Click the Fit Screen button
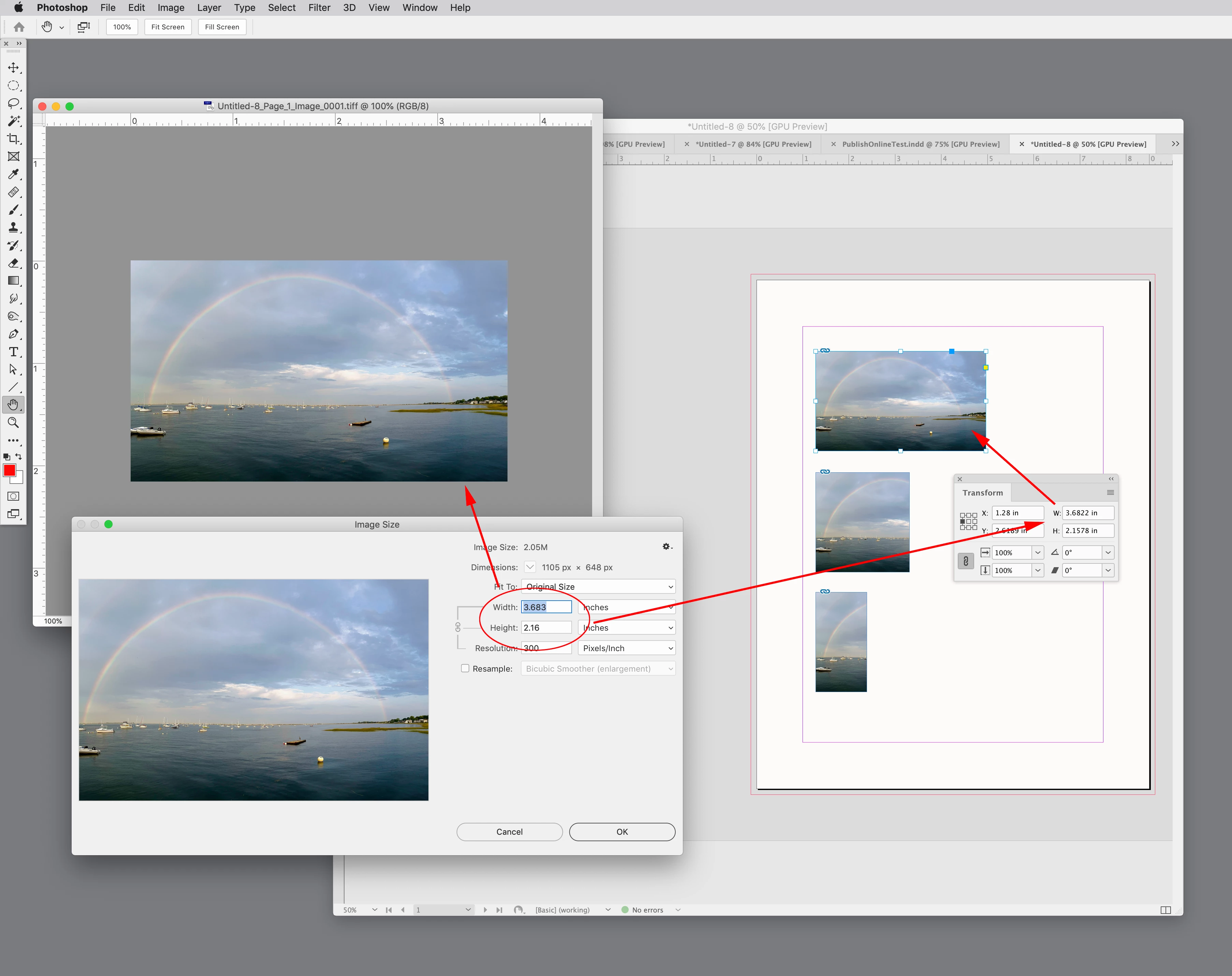The image size is (1232, 976). click(x=167, y=27)
